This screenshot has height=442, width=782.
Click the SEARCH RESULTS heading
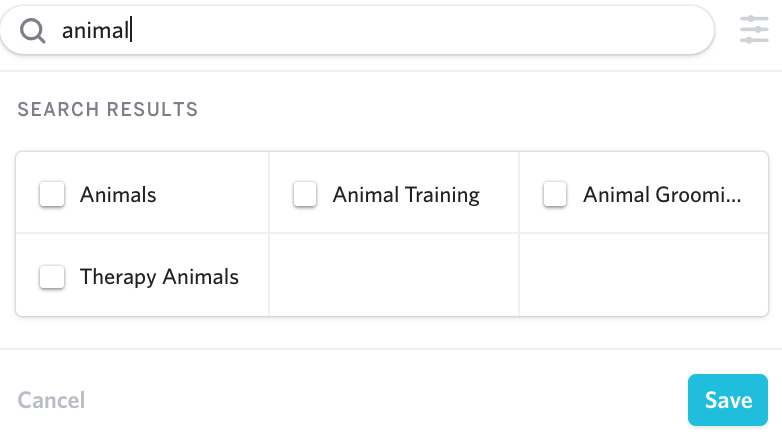point(107,110)
